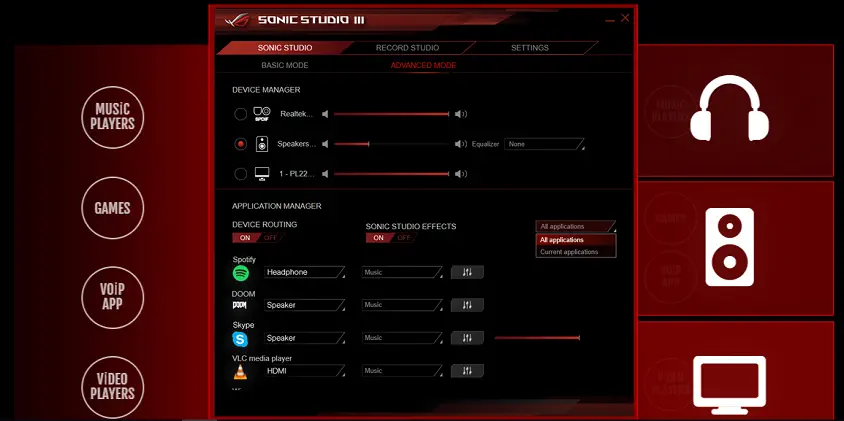844x421 pixels.
Task: Switch to the Record Studio tab
Action: [407, 47]
